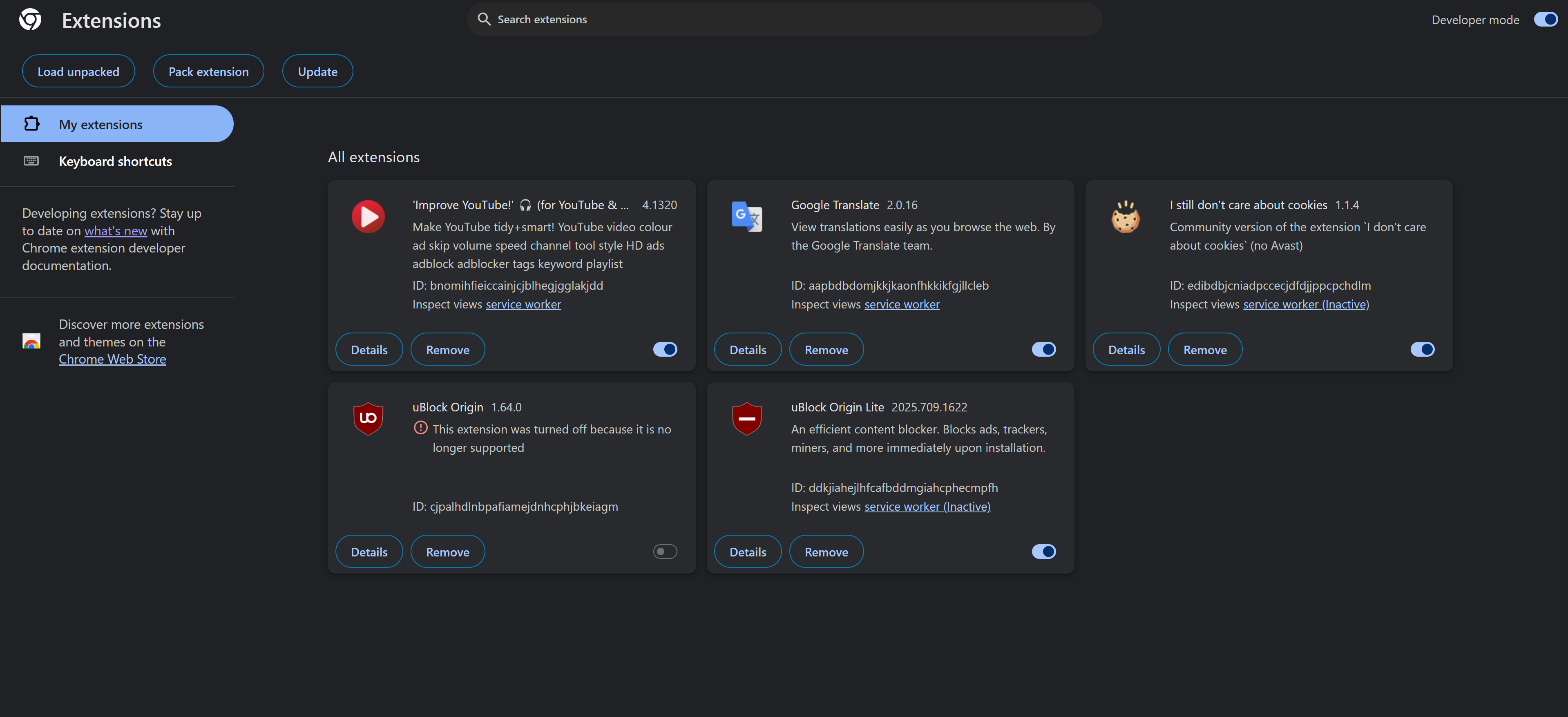This screenshot has width=1568, height=717.
Task: Disable the Google Translate extension toggle
Action: (1043, 349)
